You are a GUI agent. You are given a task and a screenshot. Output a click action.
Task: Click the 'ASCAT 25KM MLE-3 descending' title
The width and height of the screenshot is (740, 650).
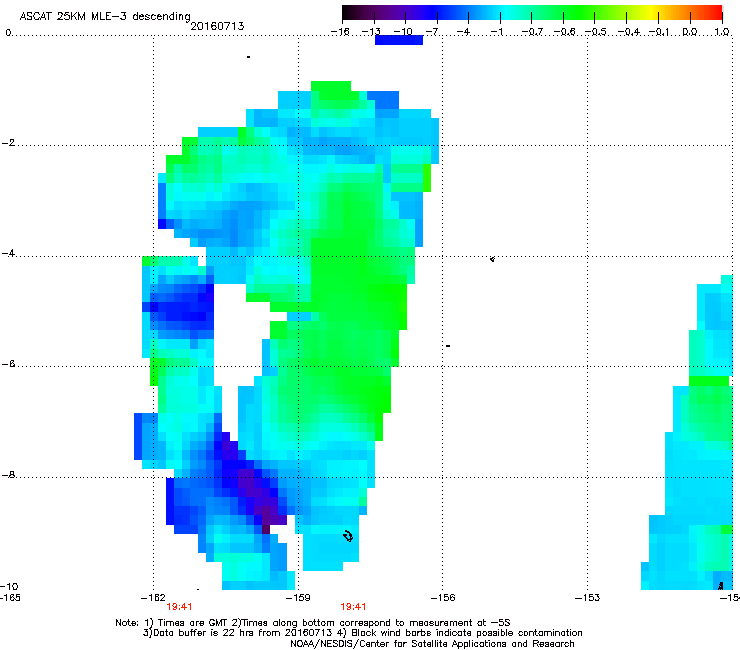(105, 16)
